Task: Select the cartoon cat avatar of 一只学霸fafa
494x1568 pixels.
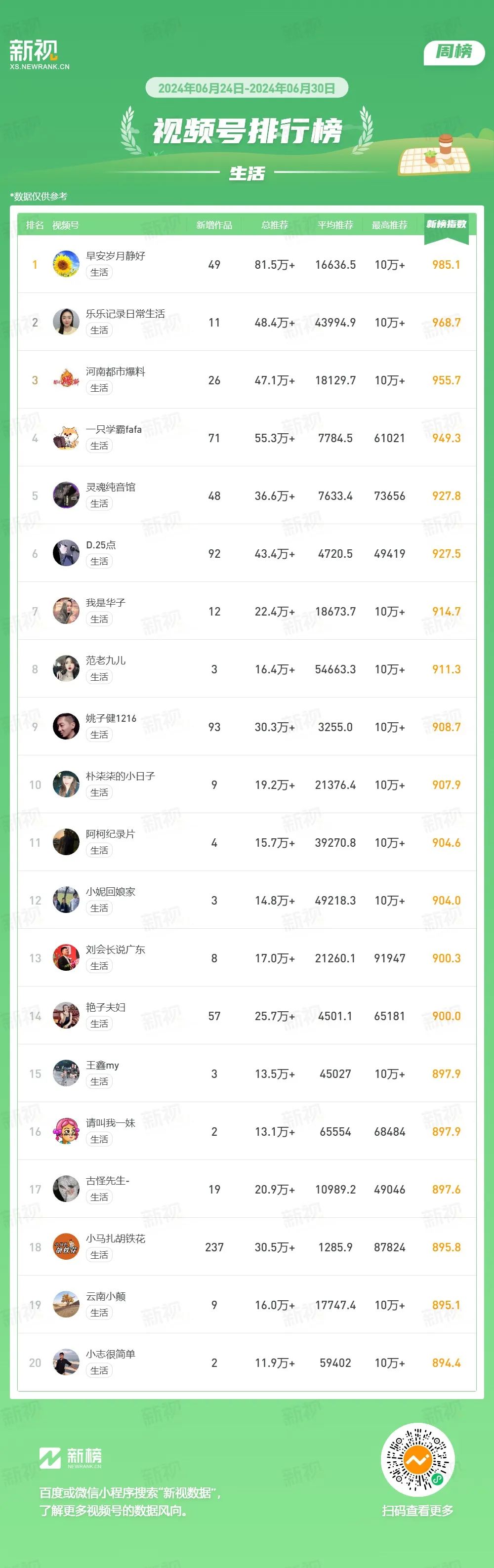Action: click(x=66, y=438)
